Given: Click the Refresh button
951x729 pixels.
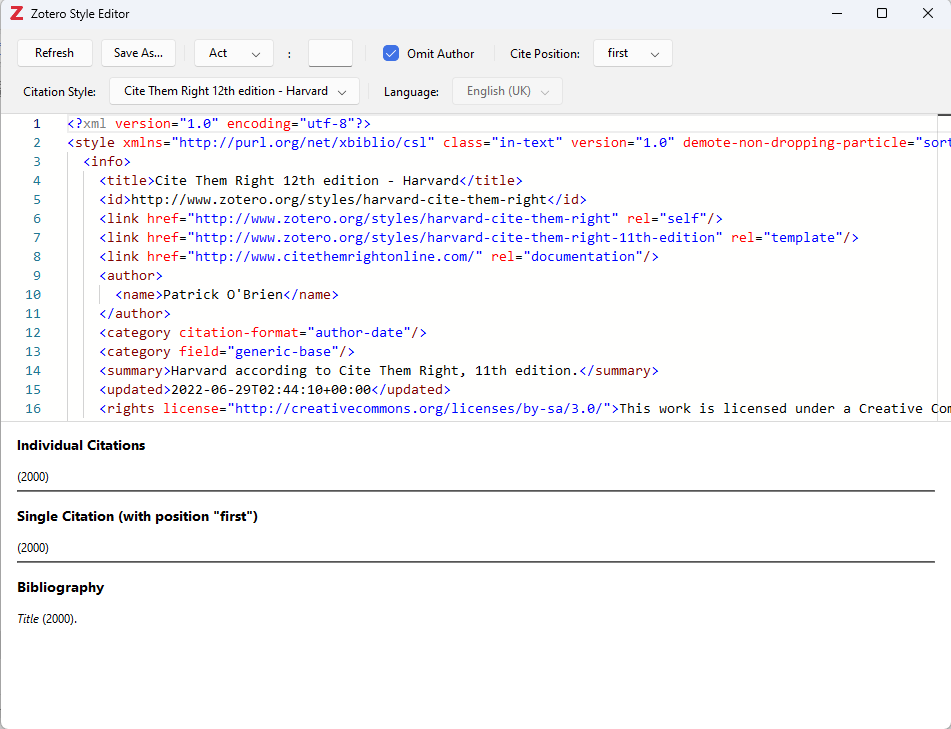Looking at the screenshot, I should tap(55, 53).
